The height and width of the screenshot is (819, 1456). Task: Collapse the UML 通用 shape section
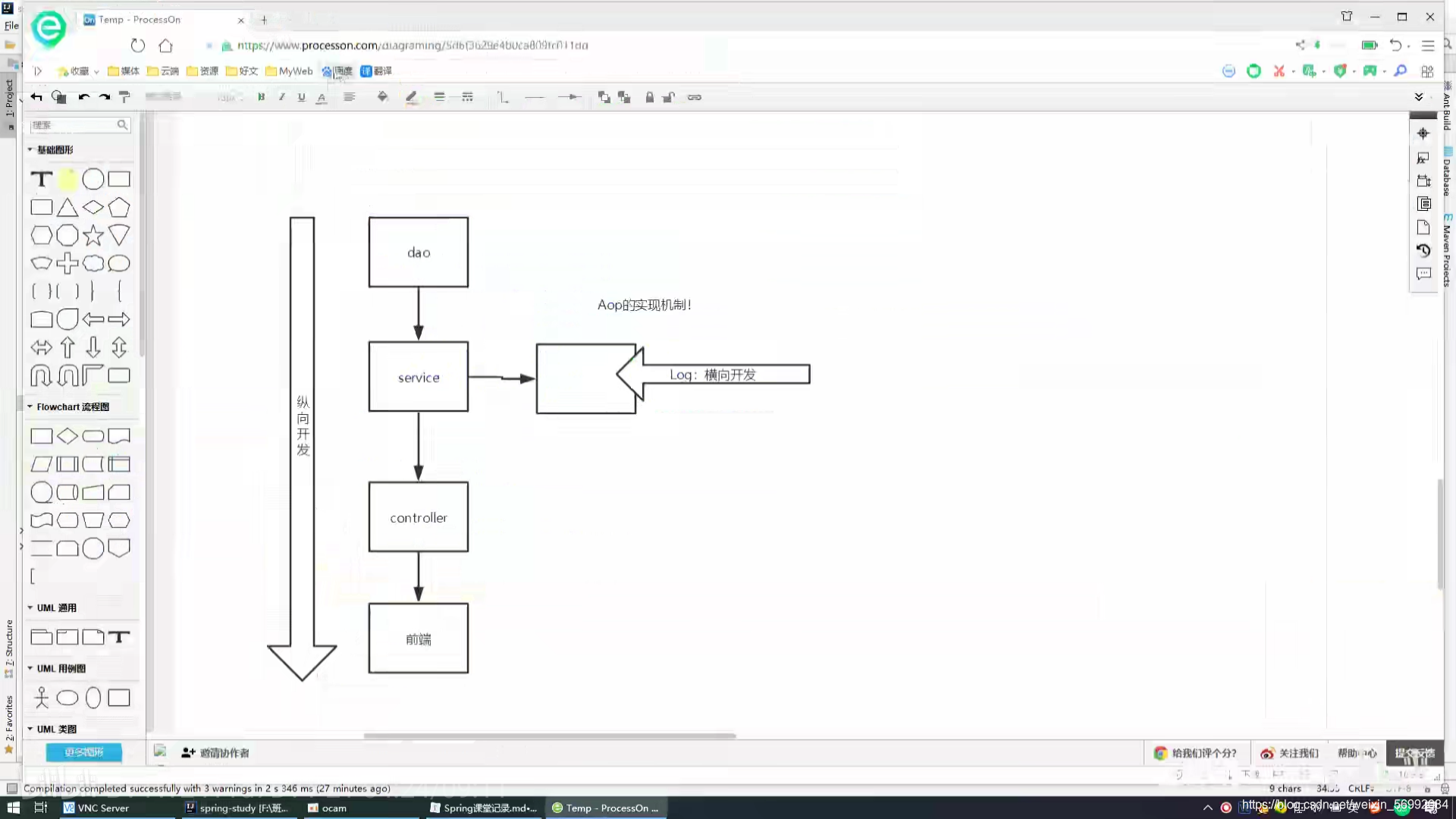[30, 608]
